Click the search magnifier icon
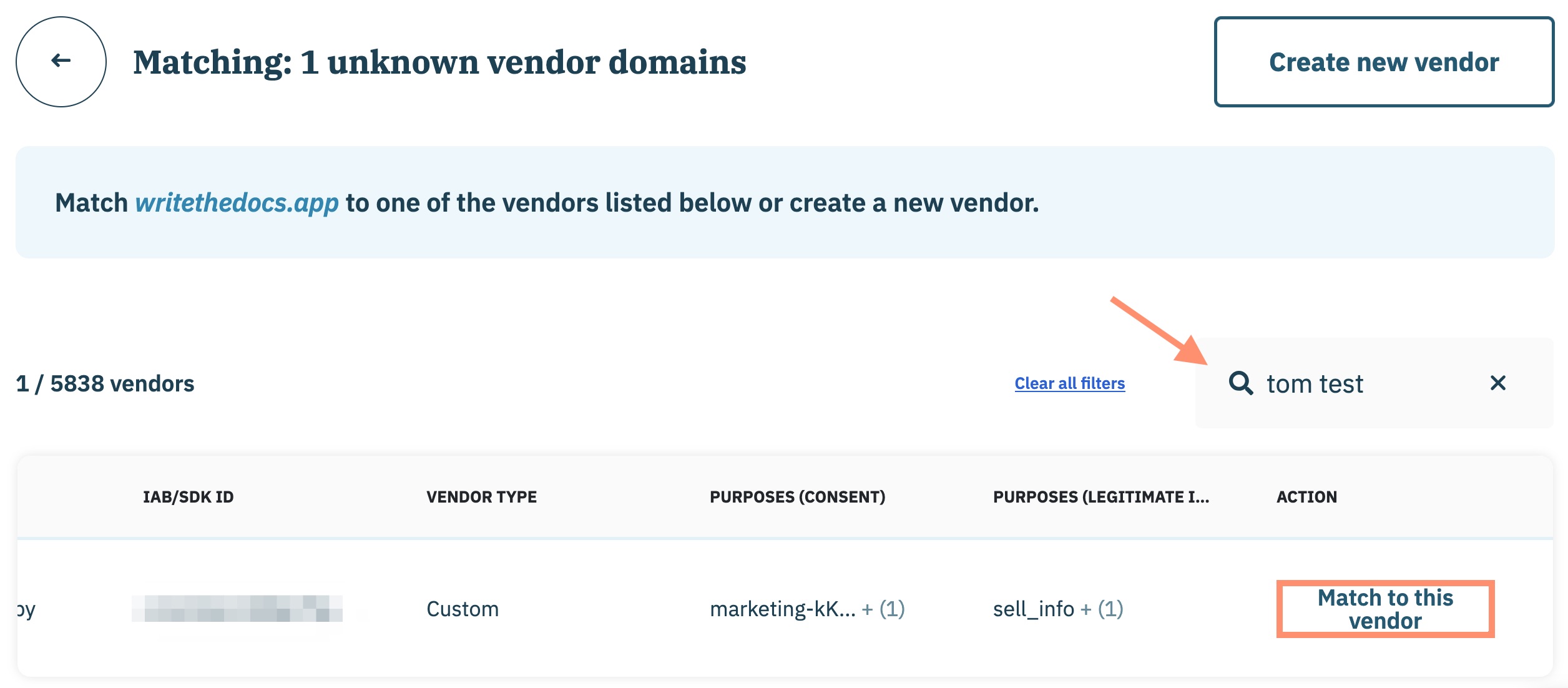Image resolution: width=1568 pixels, height=688 pixels. tap(1240, 383)
